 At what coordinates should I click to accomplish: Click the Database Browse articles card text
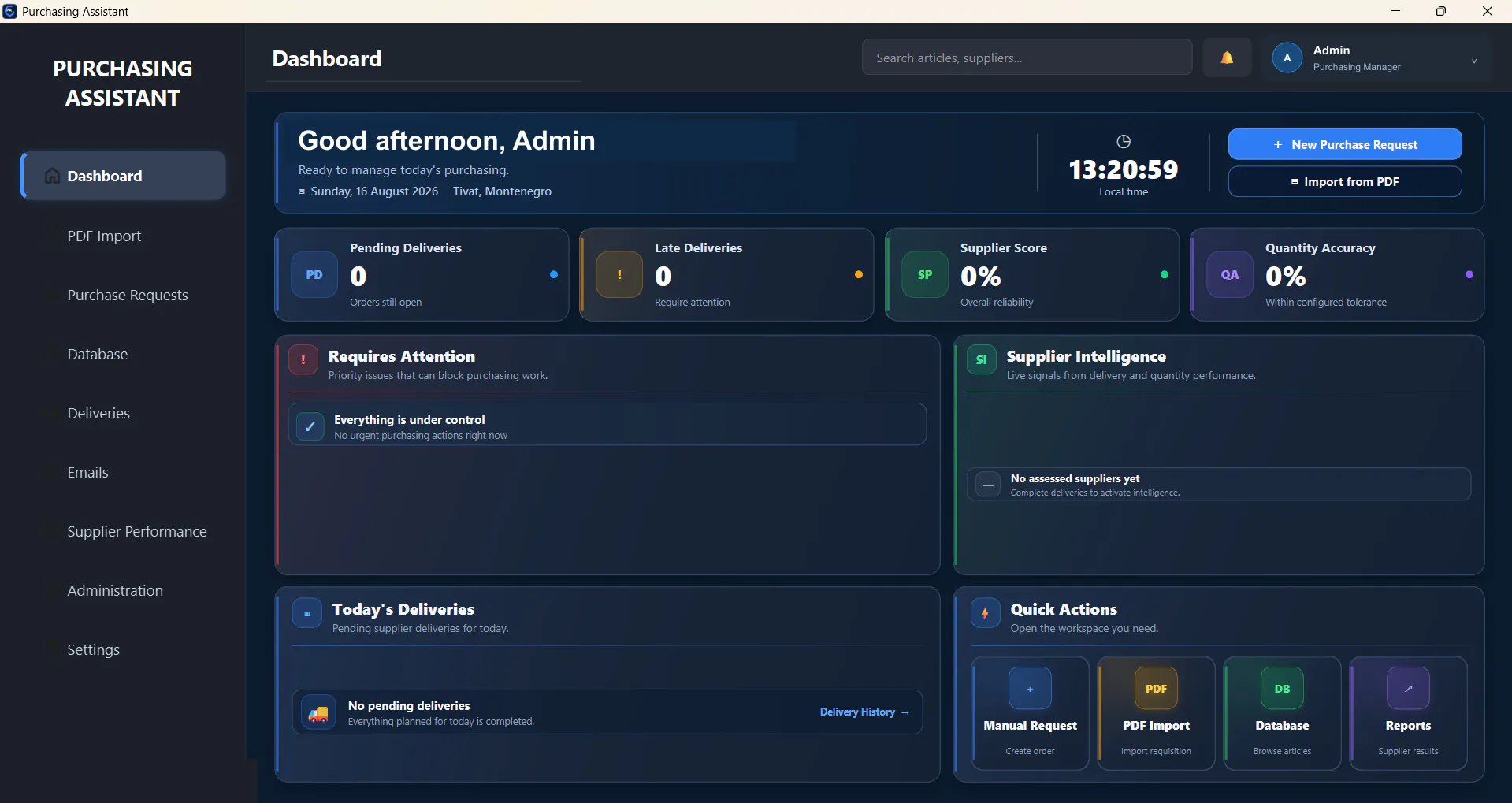(1282, 751)
